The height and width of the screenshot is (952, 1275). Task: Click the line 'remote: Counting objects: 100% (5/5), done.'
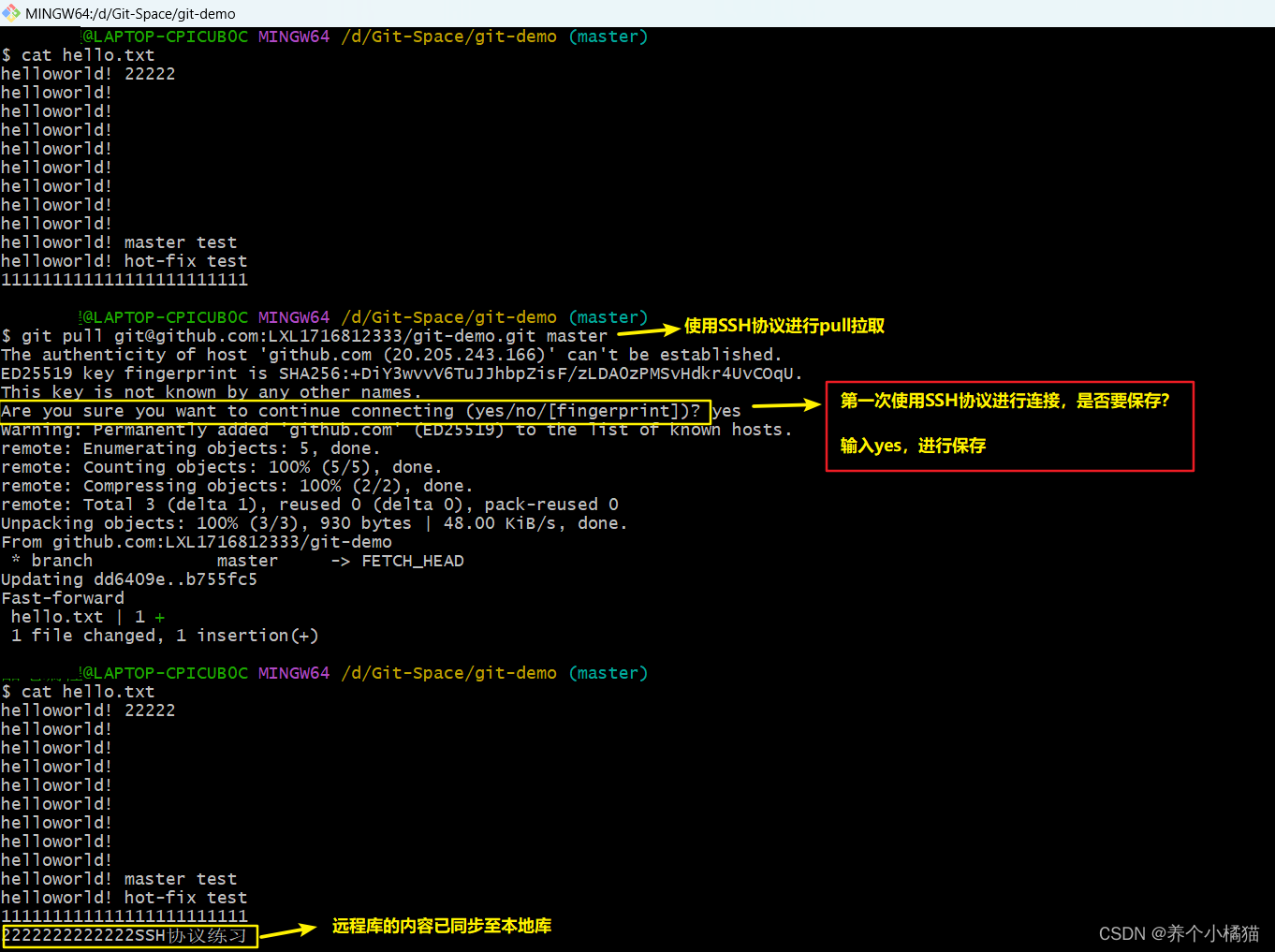222,467
